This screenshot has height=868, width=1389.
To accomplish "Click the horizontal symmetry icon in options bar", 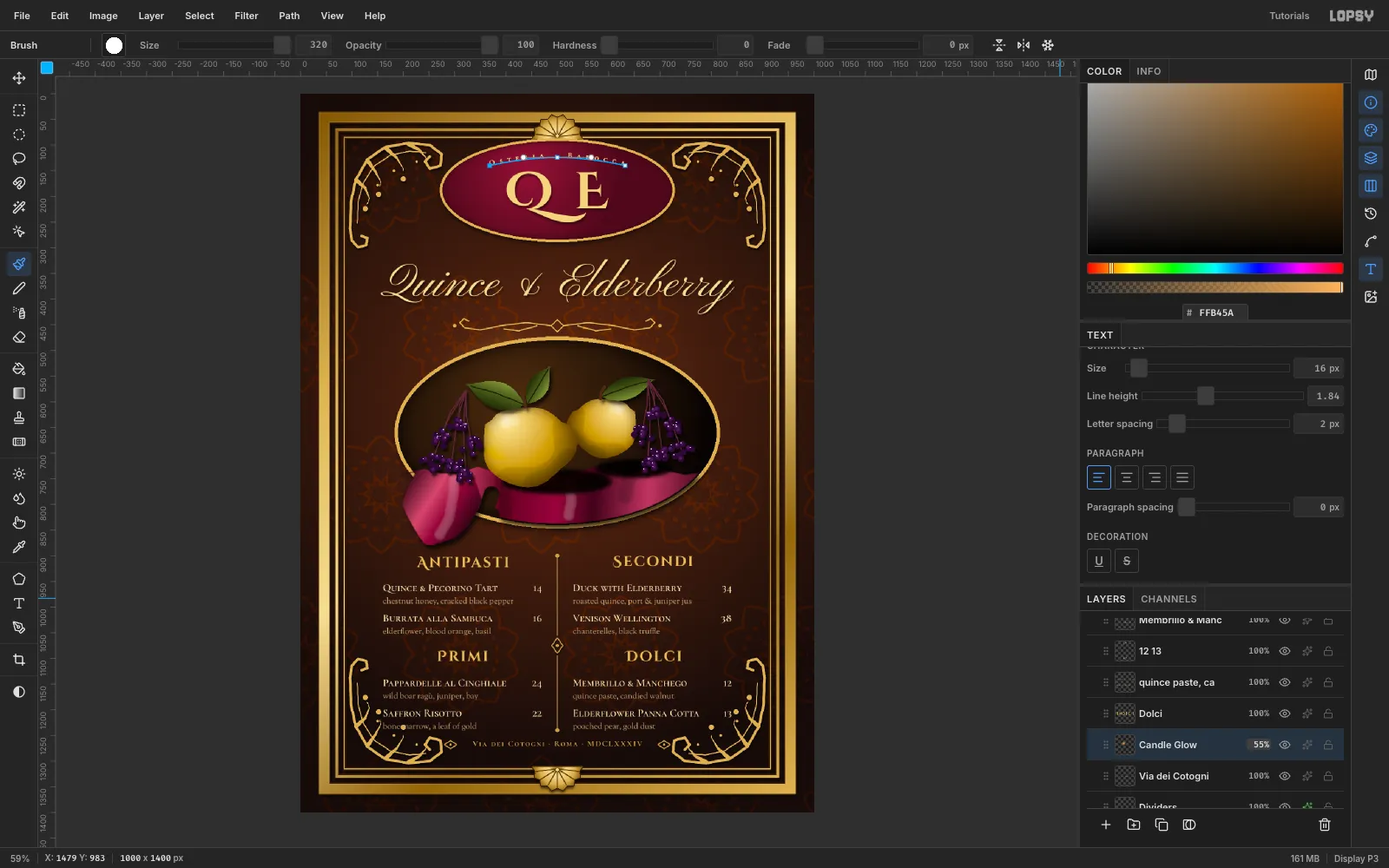I will tap(1024, 45).
